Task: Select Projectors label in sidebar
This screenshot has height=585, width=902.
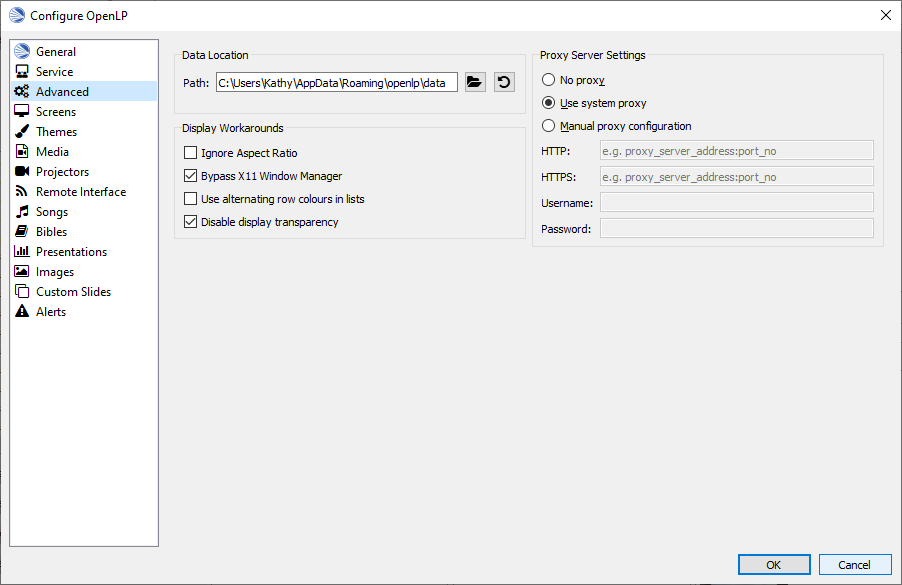Action: click(63, 171)
